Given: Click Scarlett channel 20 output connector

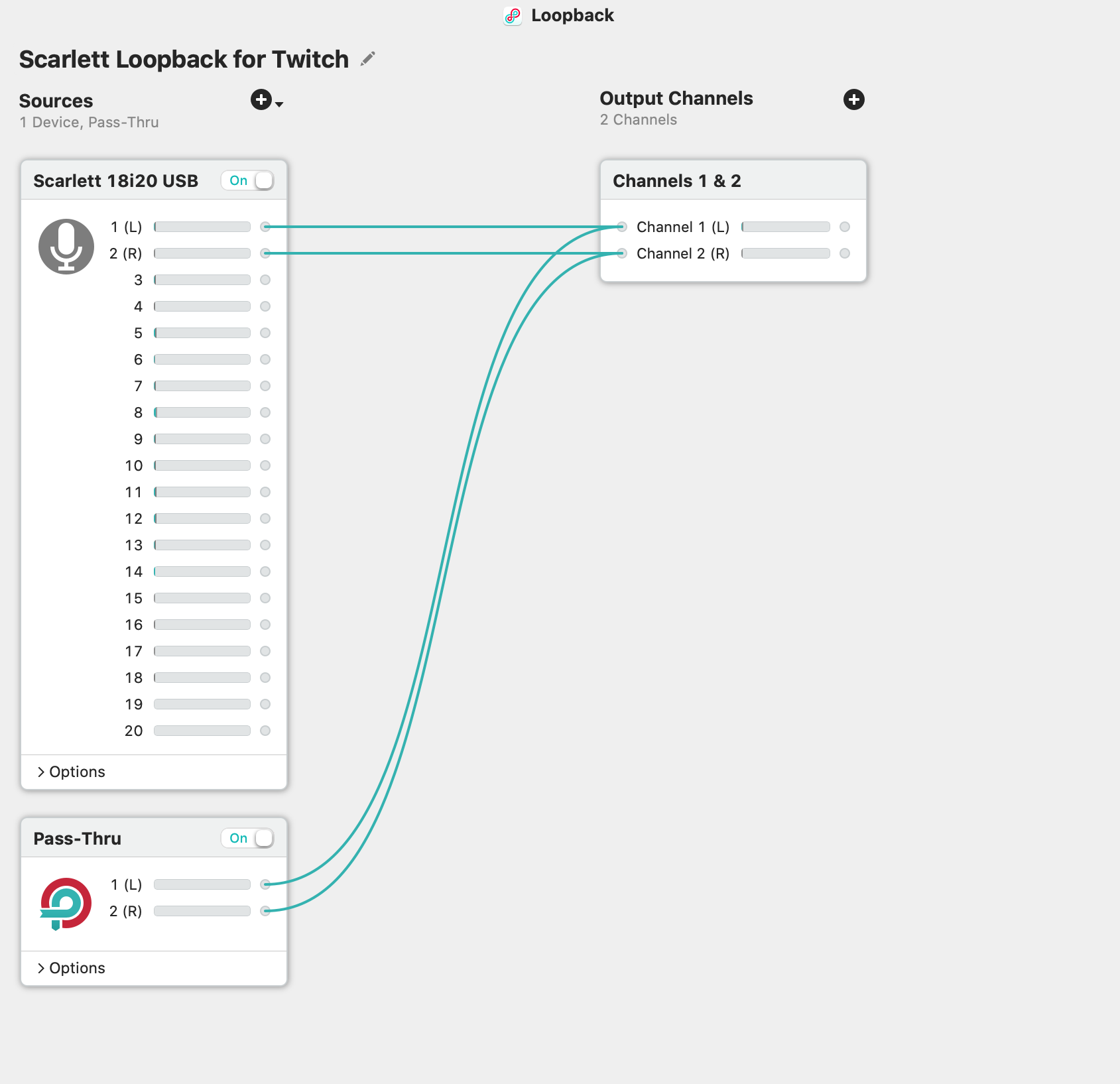Looking at the screenshot, I should [265, 731].
